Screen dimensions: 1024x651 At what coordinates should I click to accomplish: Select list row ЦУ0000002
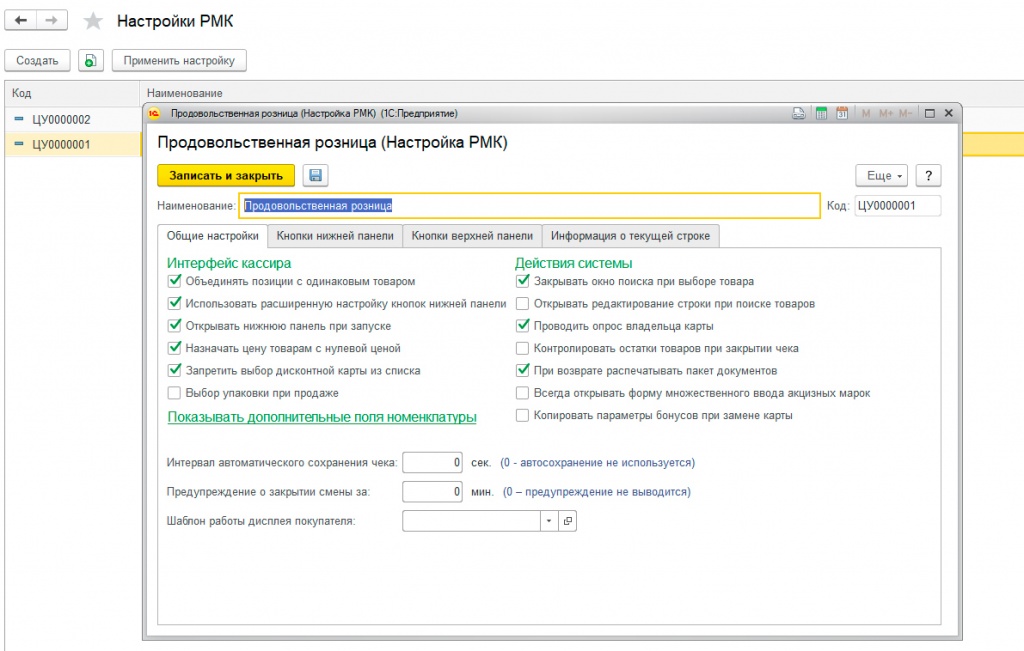[72, 119]
